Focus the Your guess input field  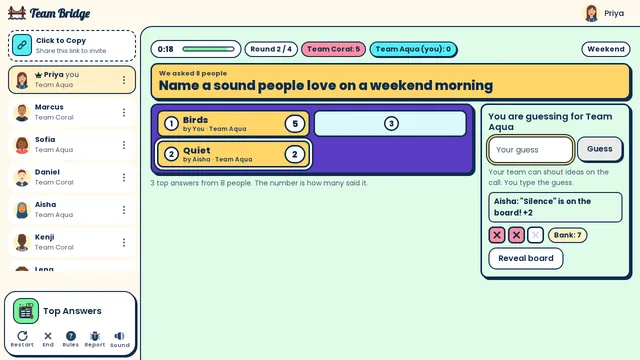(531, 149)
